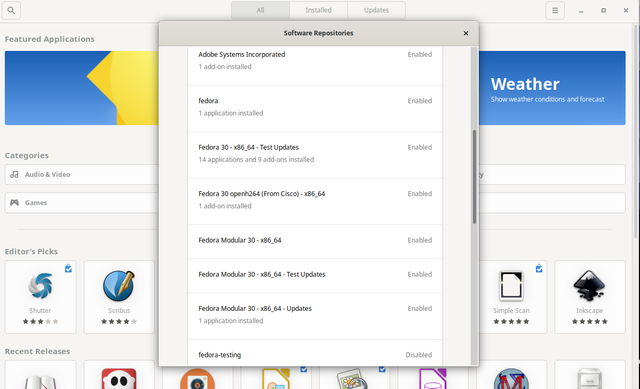This screenshot has width=640, height=389.
Task: Click the installed badge on Shutter tile
Action: tap(68, 268)
